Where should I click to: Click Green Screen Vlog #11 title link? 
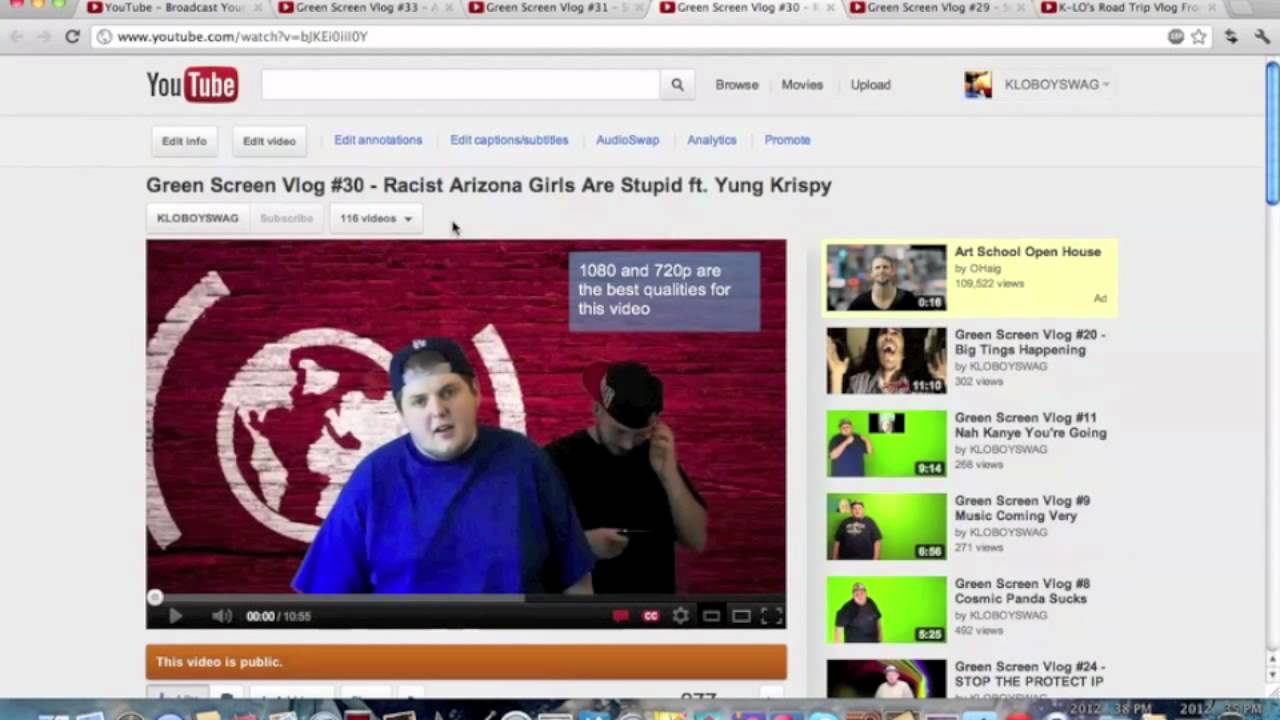1030,425
